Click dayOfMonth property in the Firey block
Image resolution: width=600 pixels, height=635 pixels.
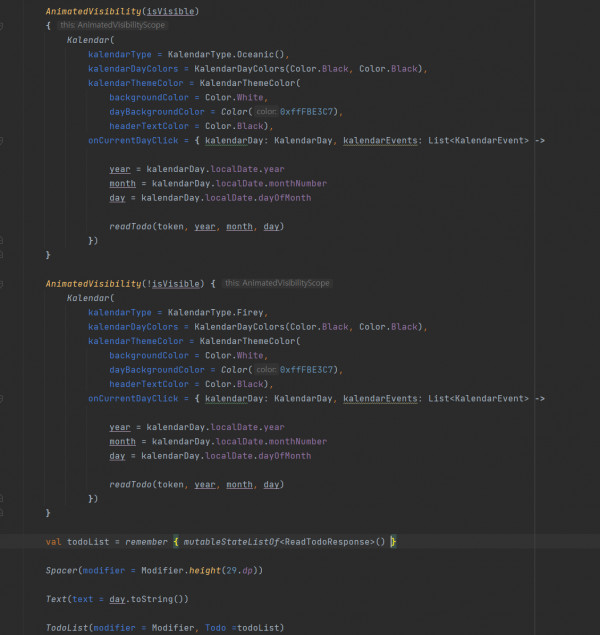[x=285, y=456]
